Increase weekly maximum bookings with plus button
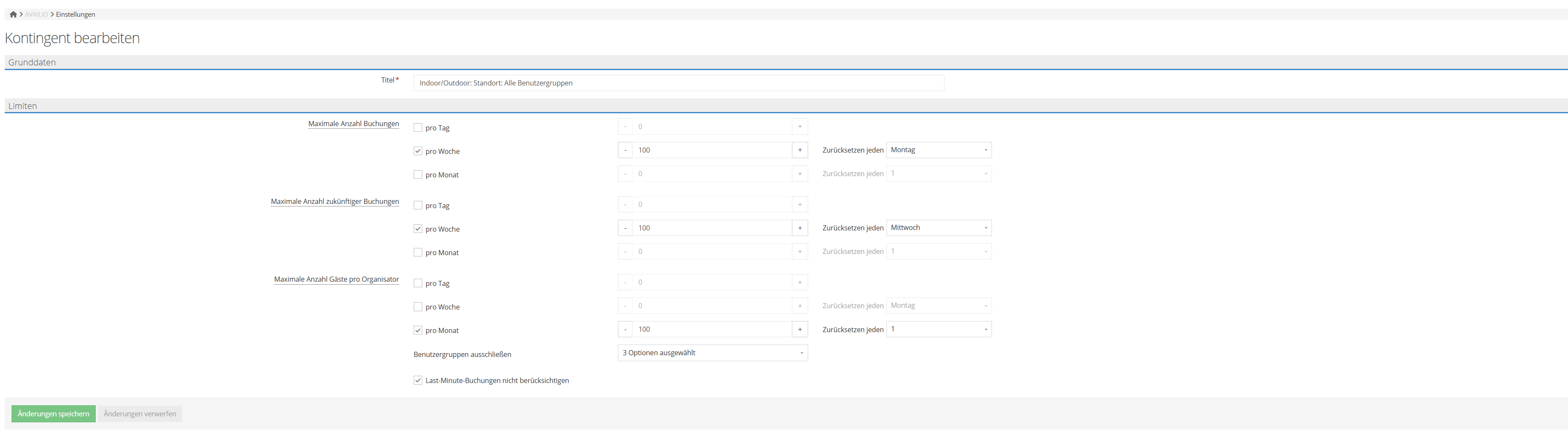Viewport: 1568px width, 439px height. coord(799,150)
